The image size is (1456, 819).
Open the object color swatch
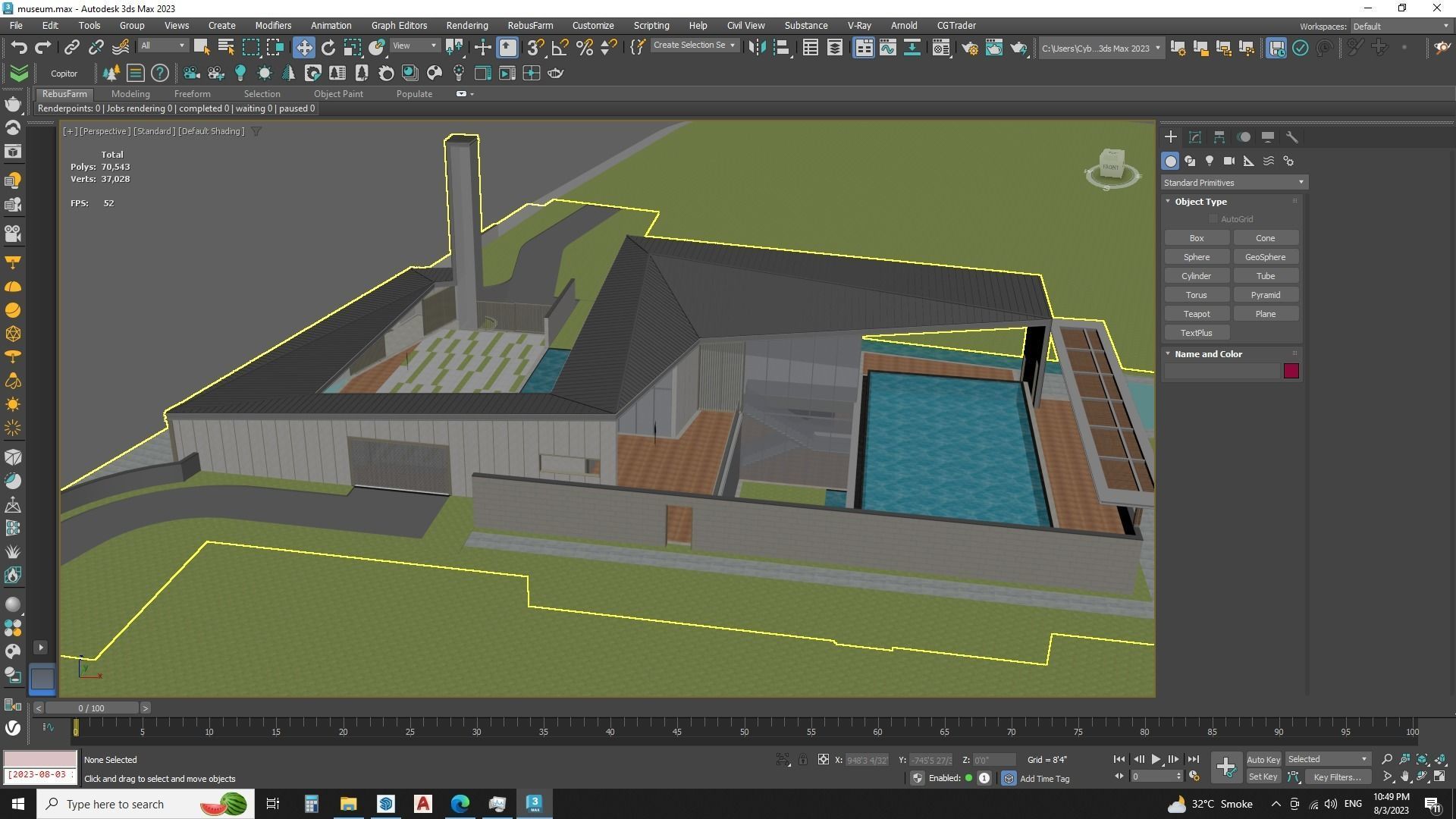pos(1291,371)
